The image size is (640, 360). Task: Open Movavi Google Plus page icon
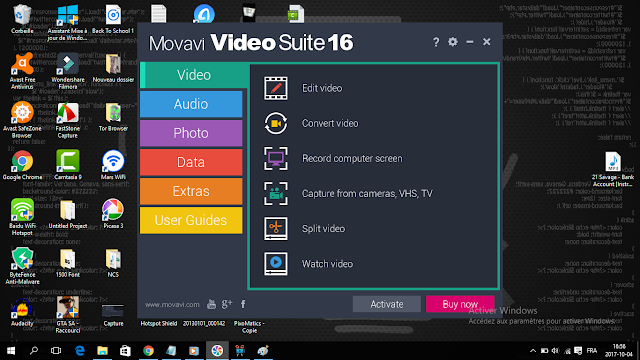tap(227, 304)
